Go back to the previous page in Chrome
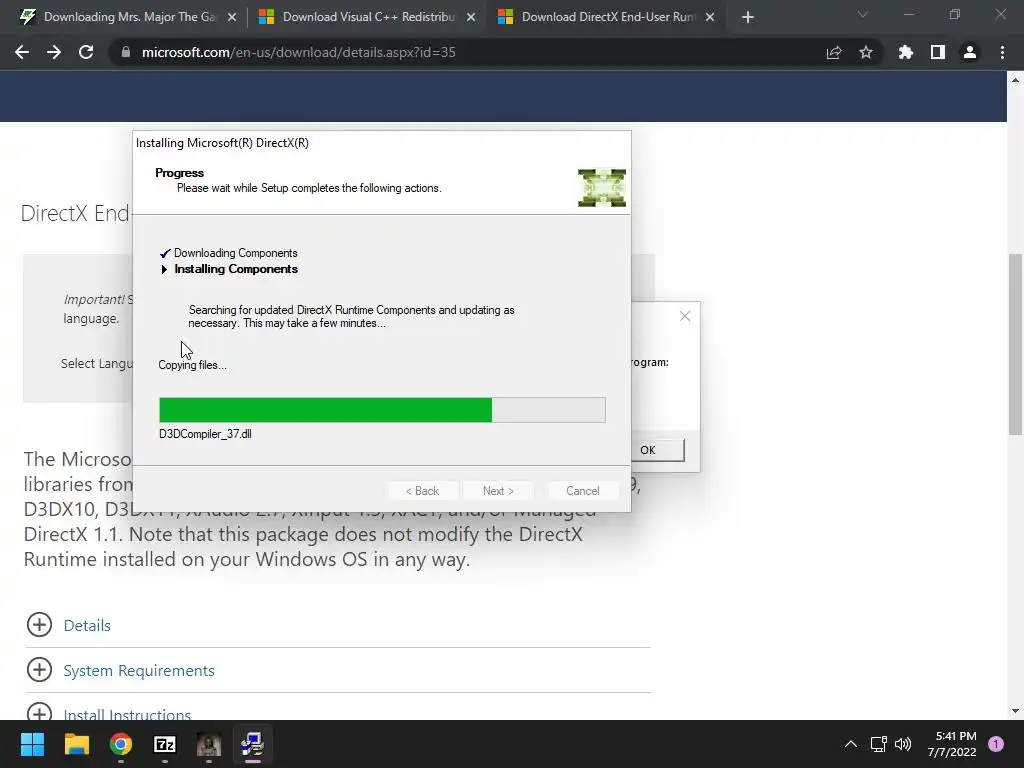 point(22,52)
